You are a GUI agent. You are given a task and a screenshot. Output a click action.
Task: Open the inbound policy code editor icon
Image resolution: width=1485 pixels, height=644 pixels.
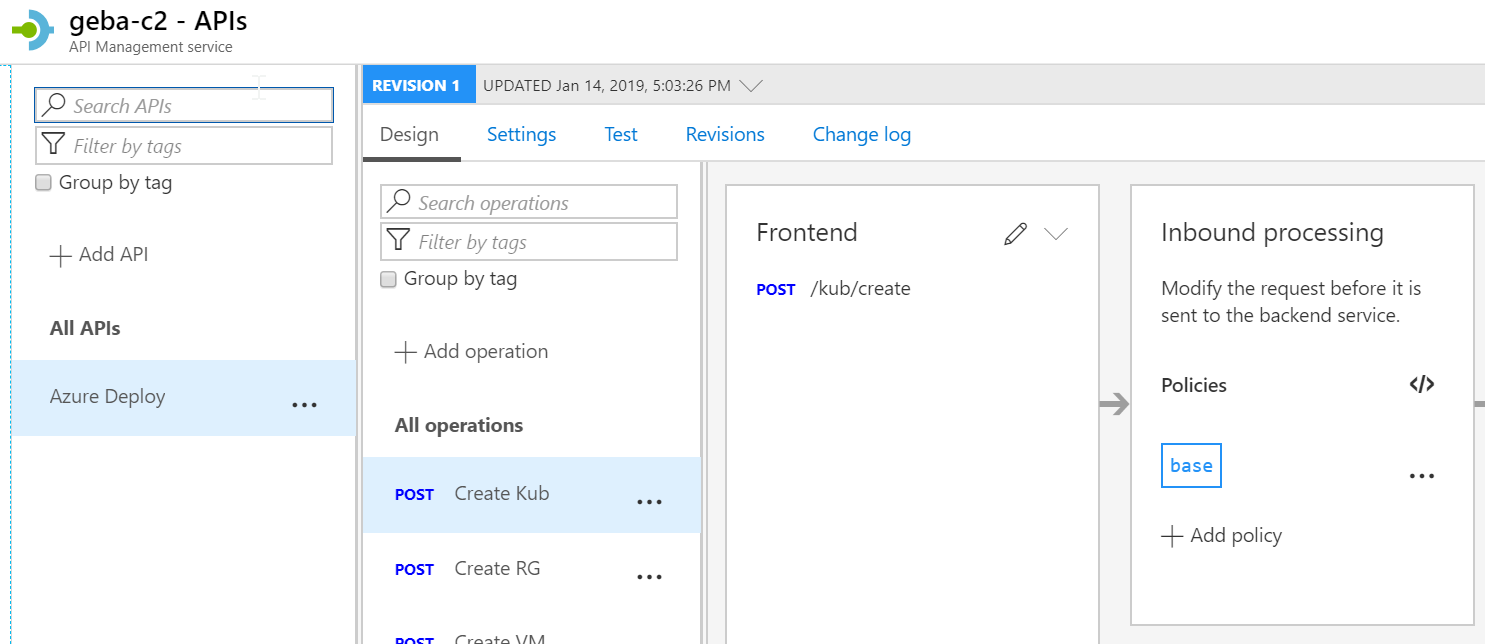click(1422, 384)
